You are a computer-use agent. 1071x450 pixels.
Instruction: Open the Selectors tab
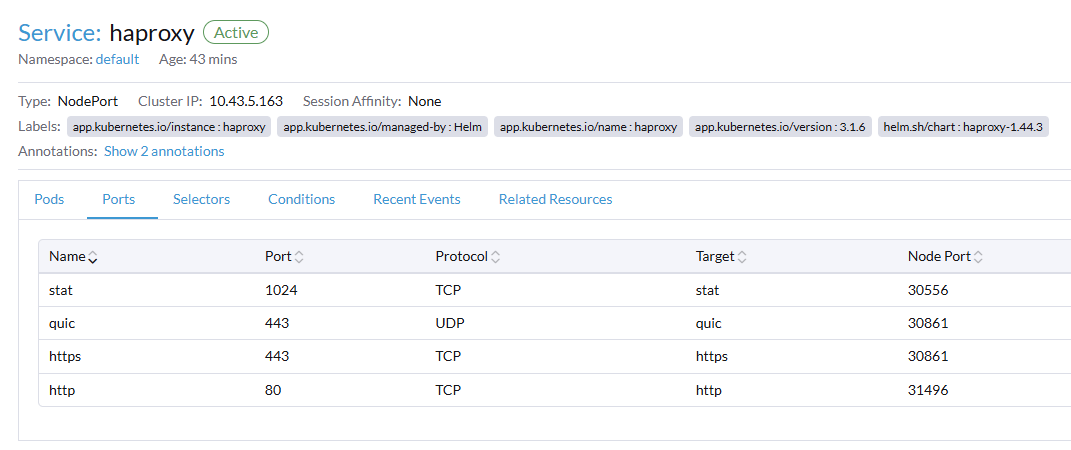pyautogui.click(x=201, y=199)
